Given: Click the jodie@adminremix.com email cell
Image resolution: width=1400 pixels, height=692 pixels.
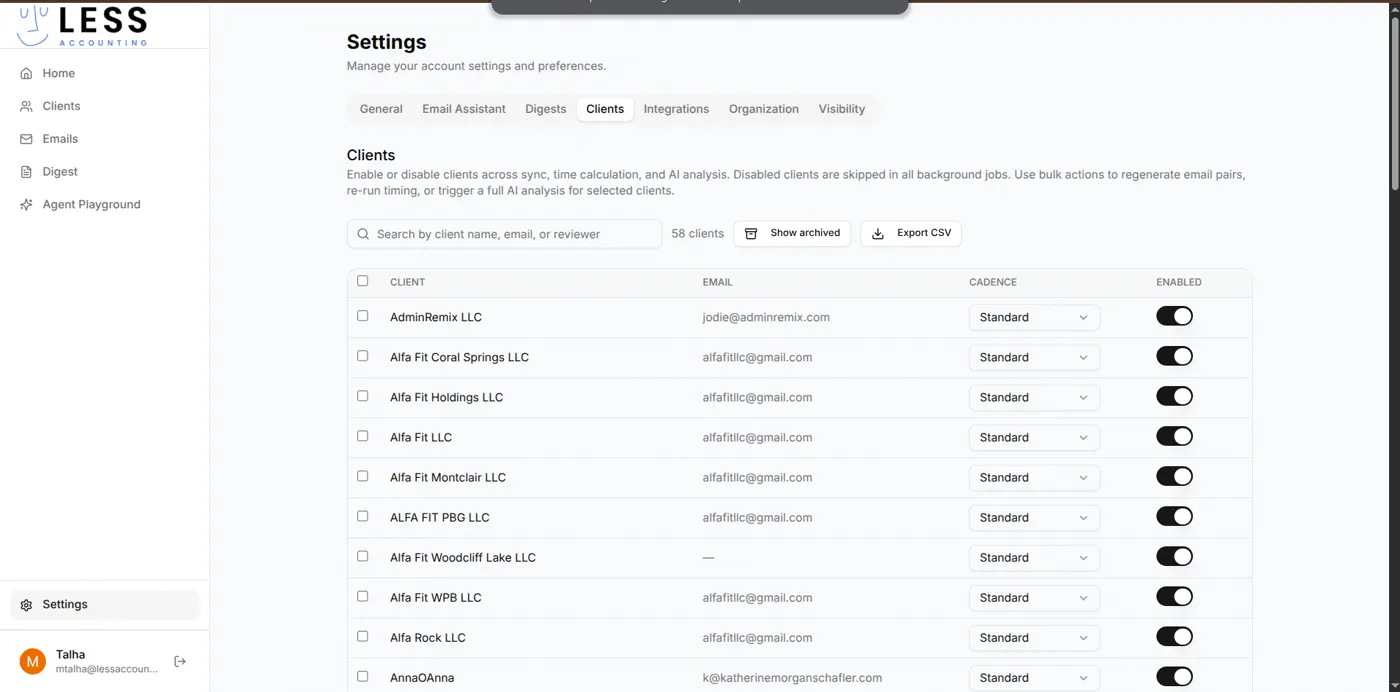Looking at the screenshot, I should [x=766, y=317].
